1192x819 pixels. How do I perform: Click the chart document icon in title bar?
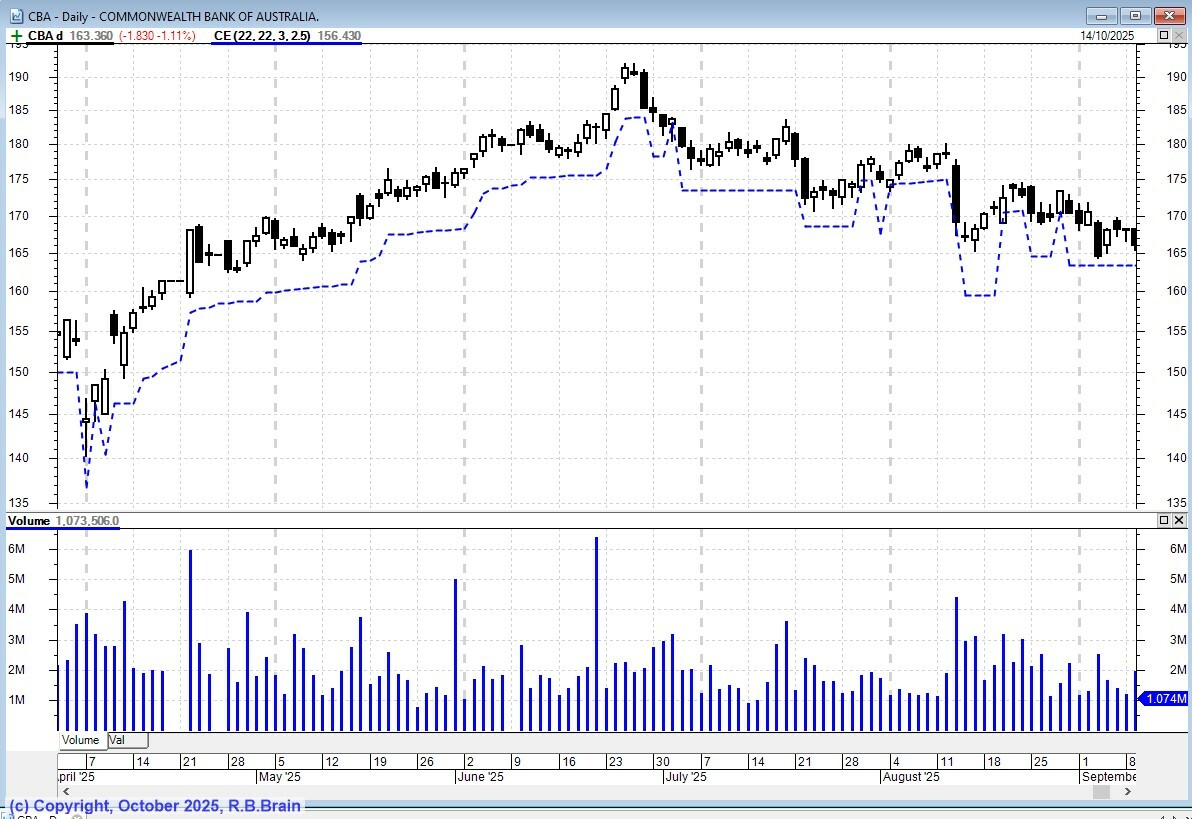coord(15,16)
